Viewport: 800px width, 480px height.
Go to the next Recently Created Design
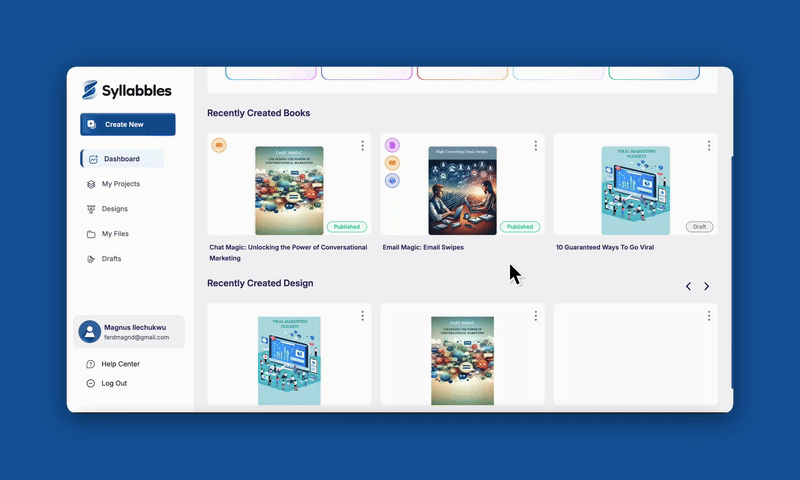click(706, 287)
